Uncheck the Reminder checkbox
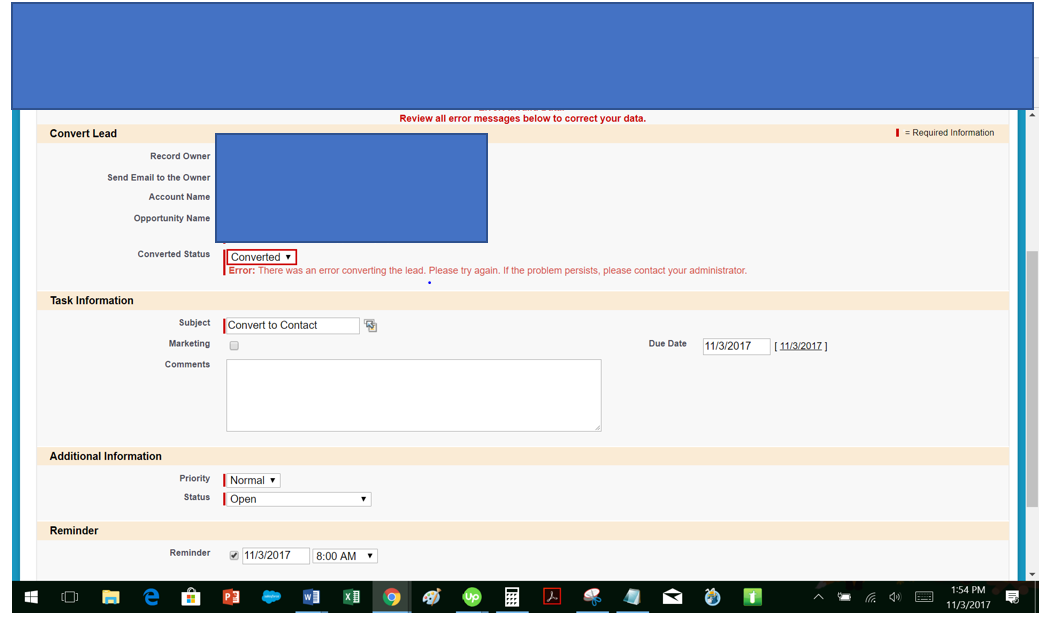Viewport: 1049px width, 624px height. [x=233, y=556]
